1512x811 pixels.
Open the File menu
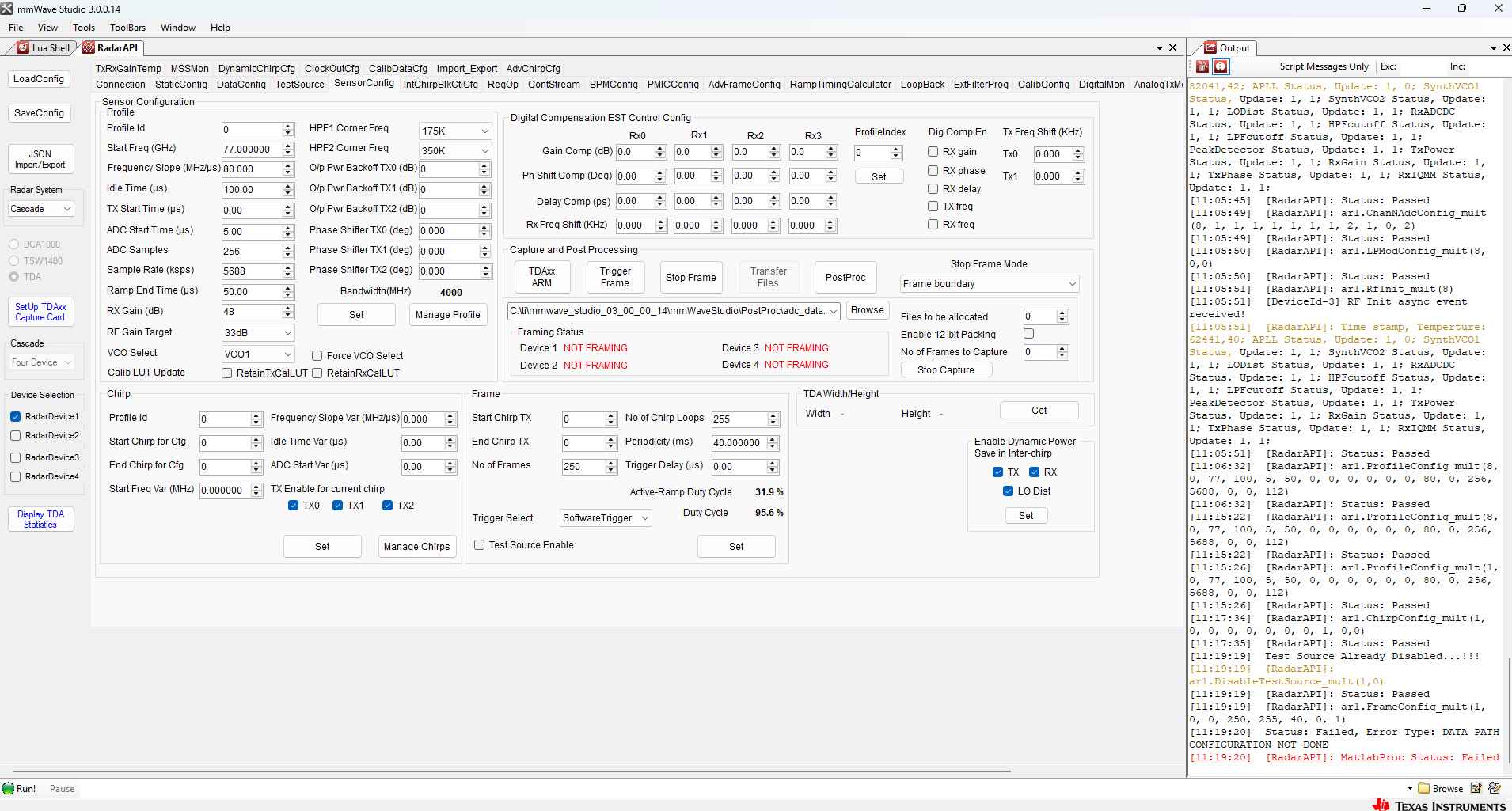[x=16, y=28]
